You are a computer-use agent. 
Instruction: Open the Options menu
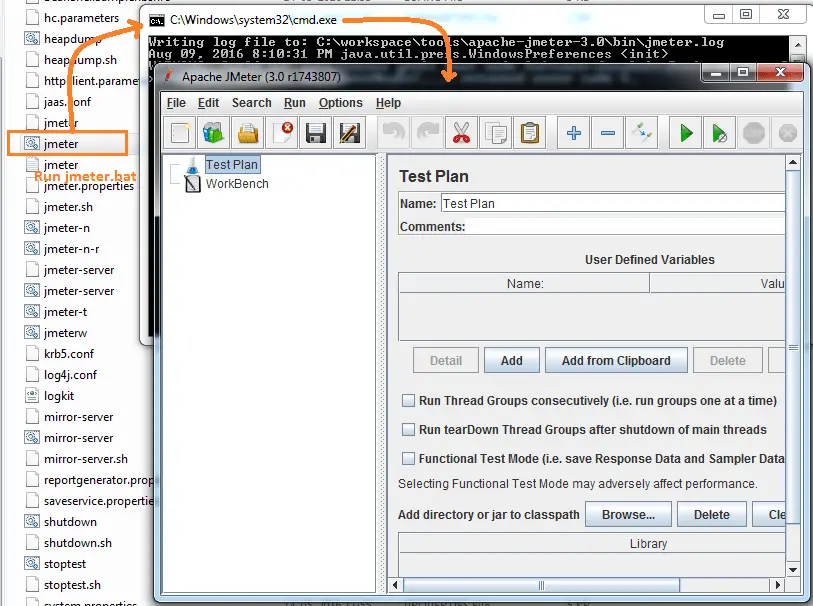point(340,103)
